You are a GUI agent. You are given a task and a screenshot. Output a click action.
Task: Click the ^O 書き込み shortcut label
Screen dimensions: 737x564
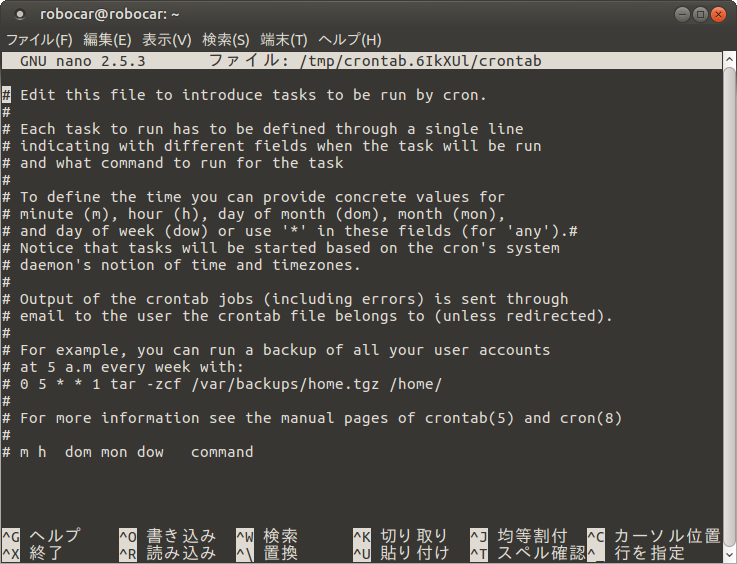(167, 536)
